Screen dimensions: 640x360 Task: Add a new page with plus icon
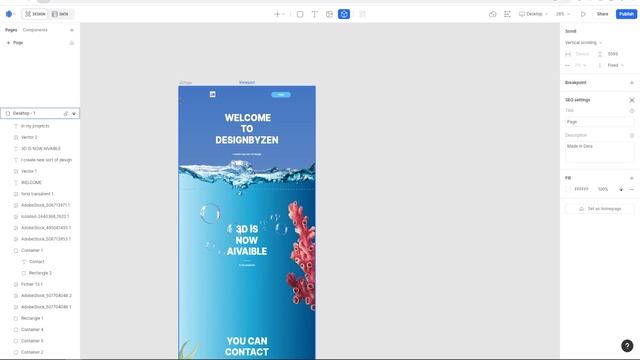[x=72, y=30]
